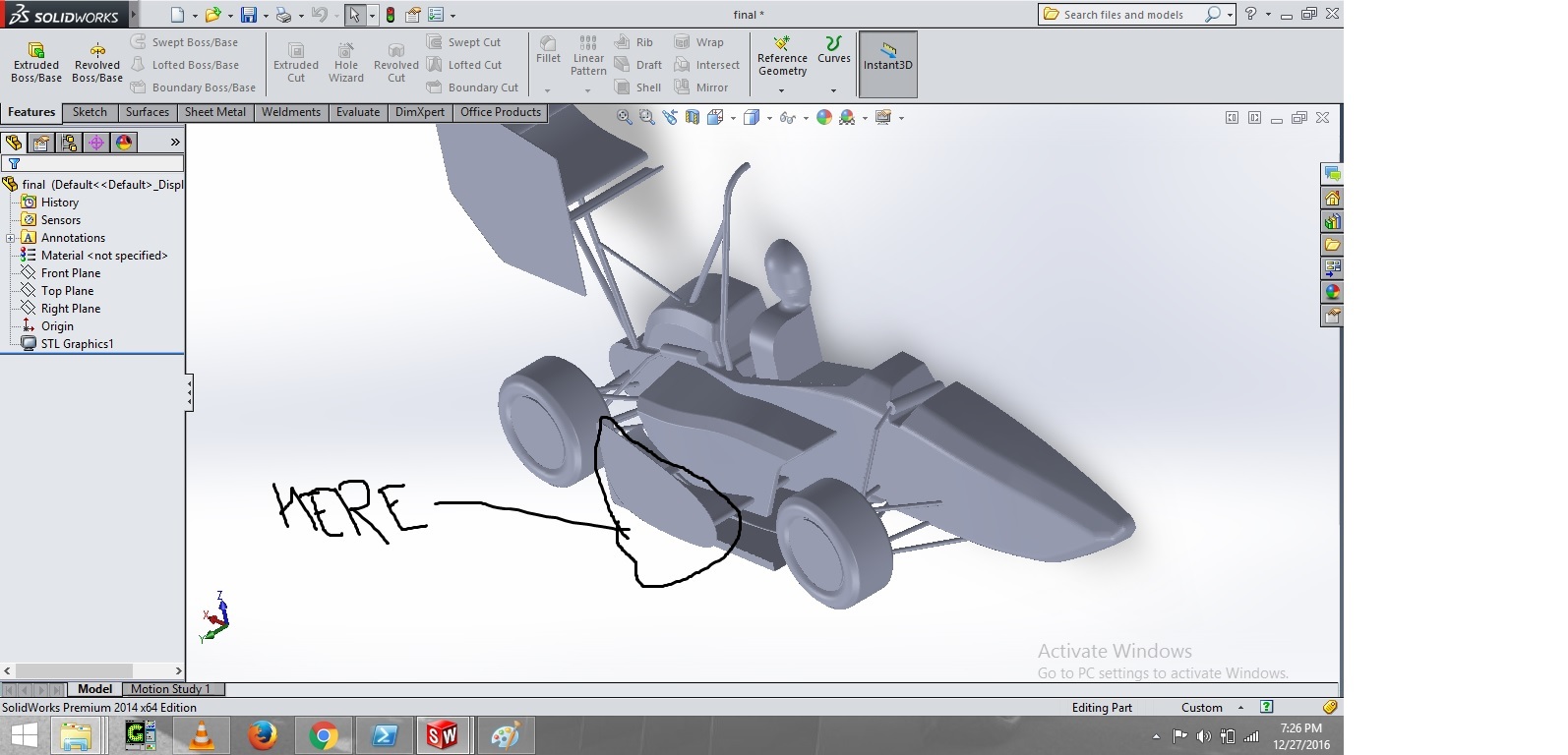
Task: Open the PropertyManager panel tab
Action: [41, 143]
